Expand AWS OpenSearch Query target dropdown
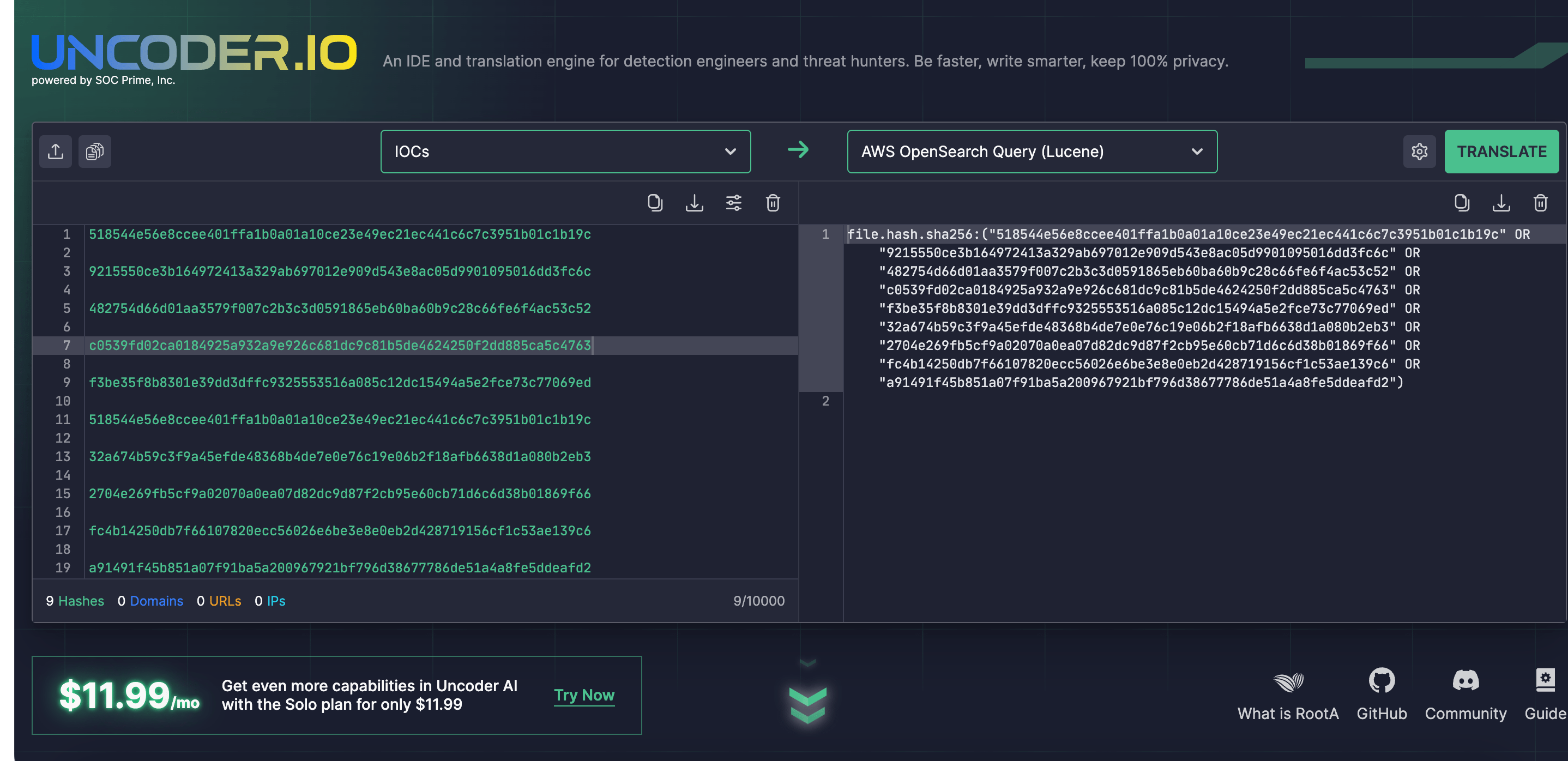 tap(1032, 151)
